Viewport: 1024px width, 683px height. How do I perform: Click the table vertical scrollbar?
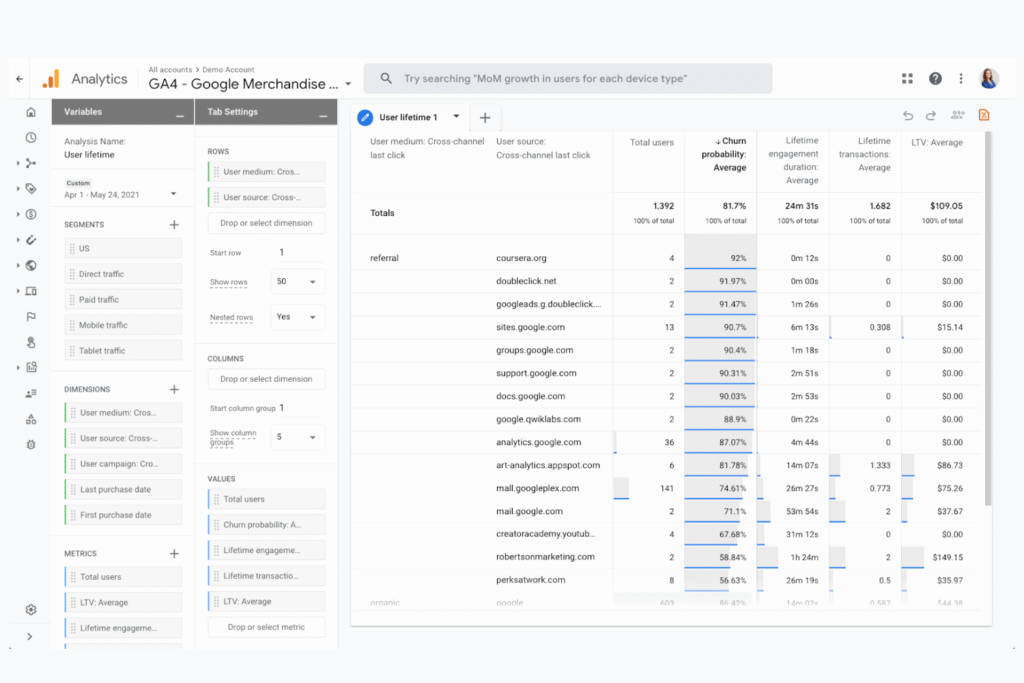point(988,319)
